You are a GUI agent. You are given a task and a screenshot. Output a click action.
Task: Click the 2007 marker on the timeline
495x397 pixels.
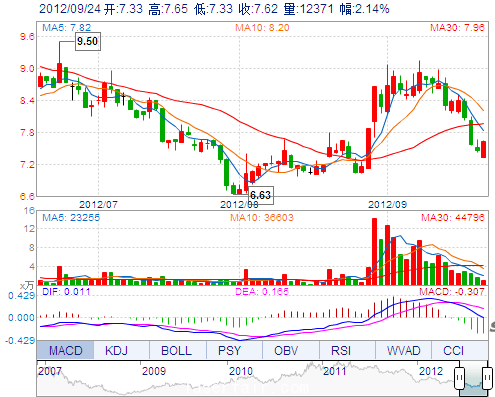coord(50,371)
